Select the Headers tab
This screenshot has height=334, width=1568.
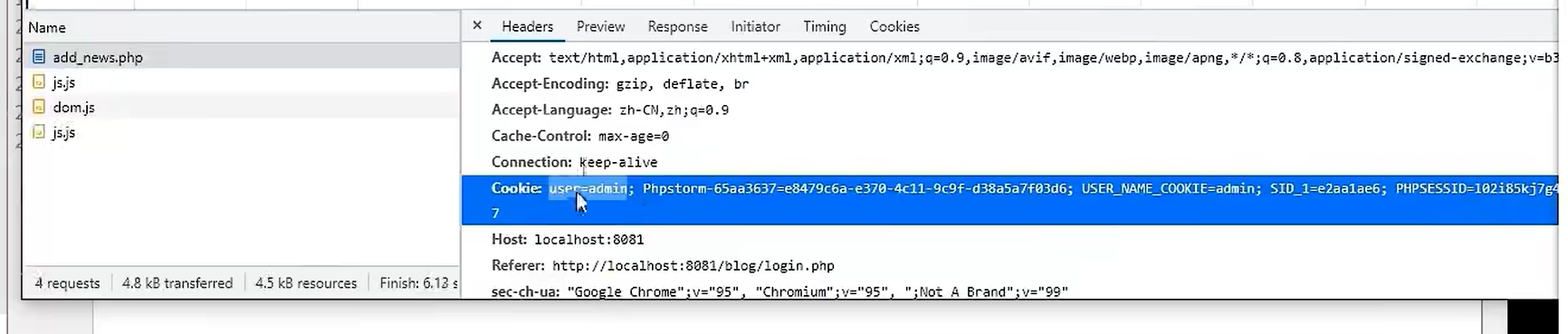[527, 27]
